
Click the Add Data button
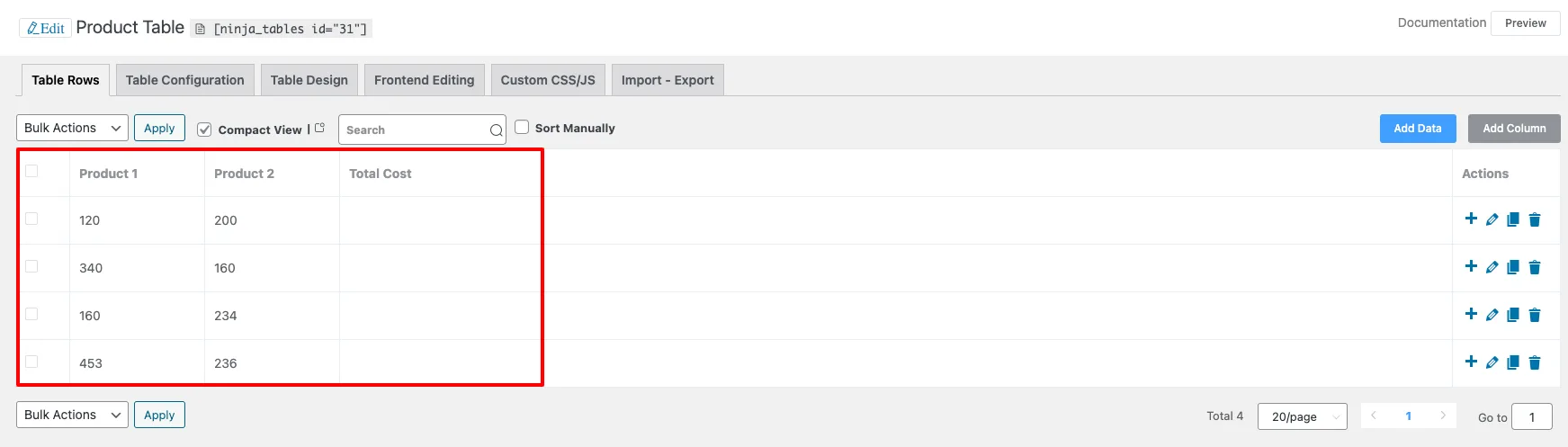pyautogui.click(x=1418, y=129)
